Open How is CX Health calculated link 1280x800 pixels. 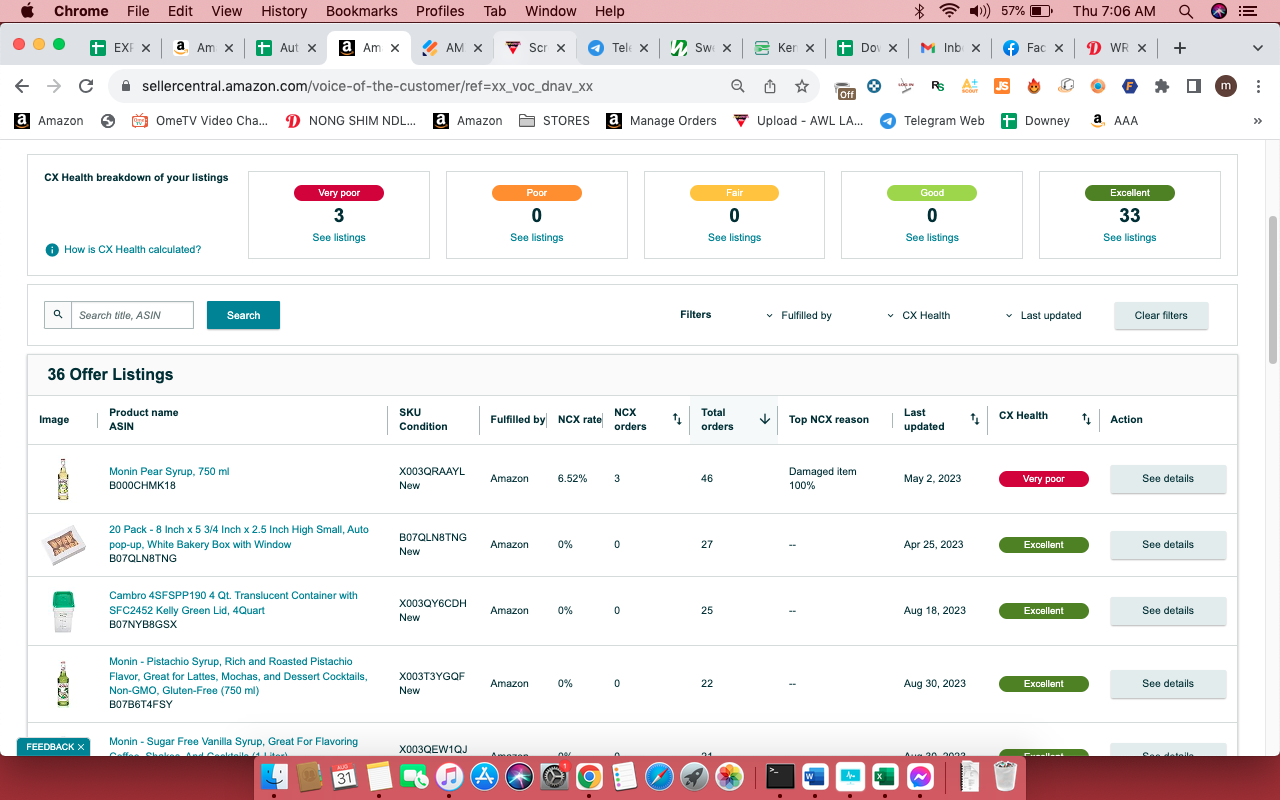(x=132, y=250)
